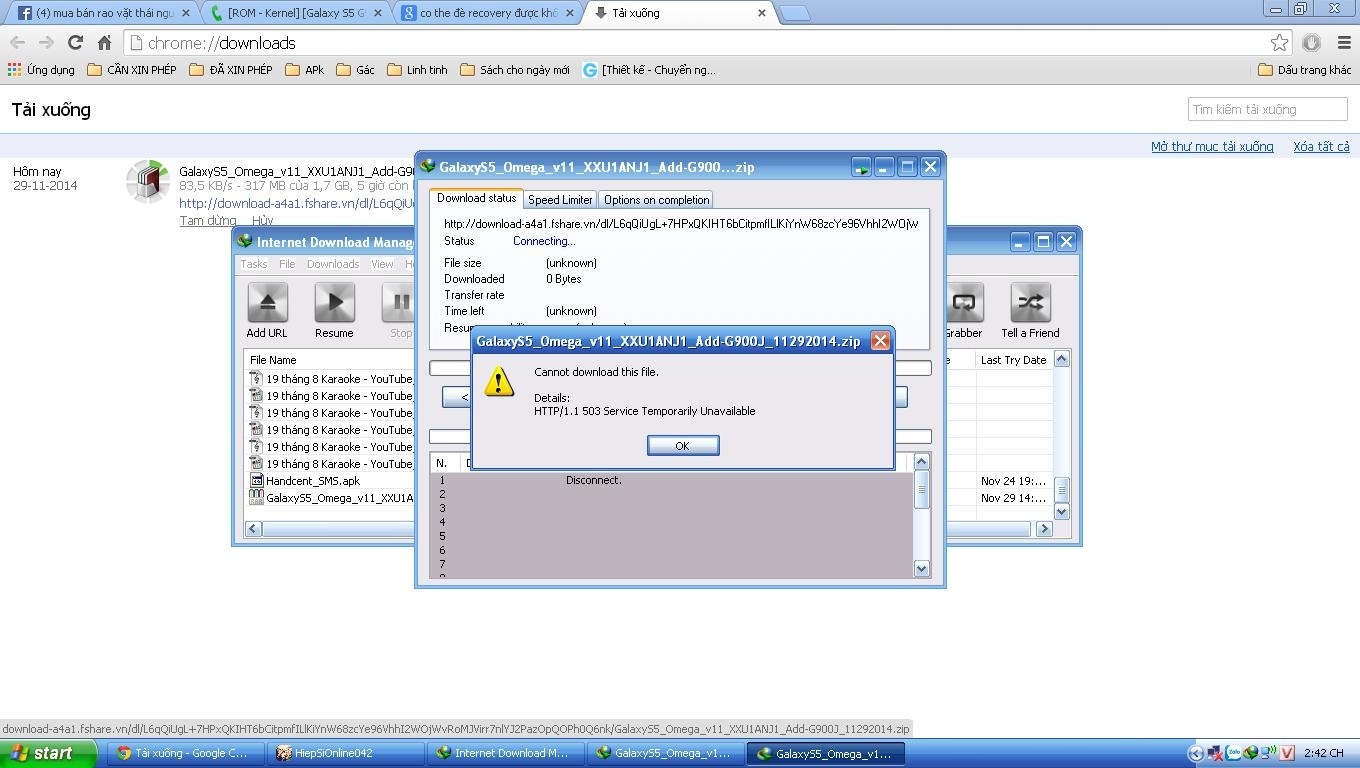
Task: Open the Tasks menu in IDM
Action: [x=253, y=264]
